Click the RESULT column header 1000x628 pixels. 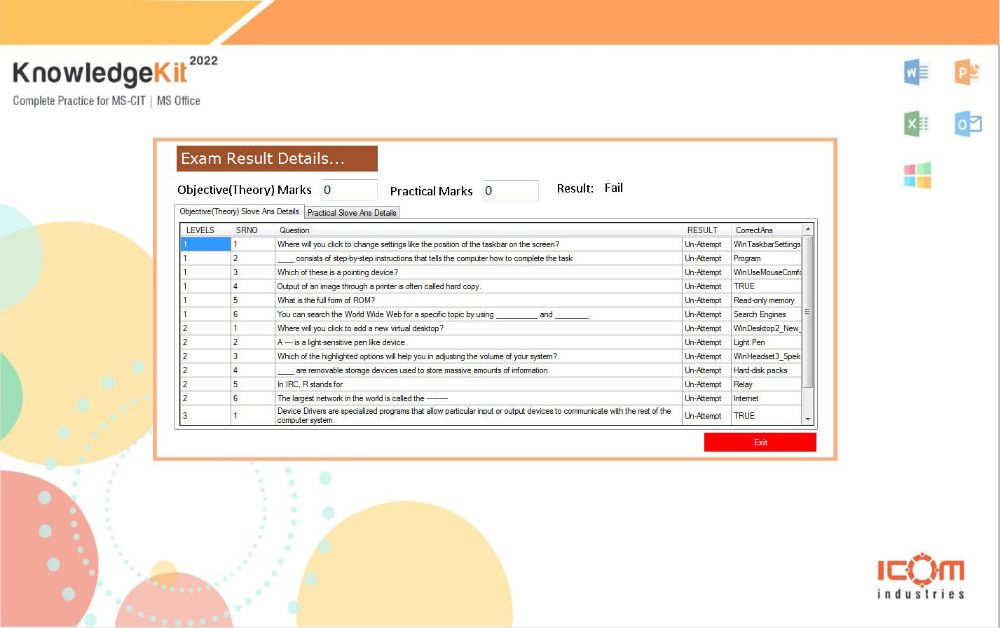coord(707,230)
